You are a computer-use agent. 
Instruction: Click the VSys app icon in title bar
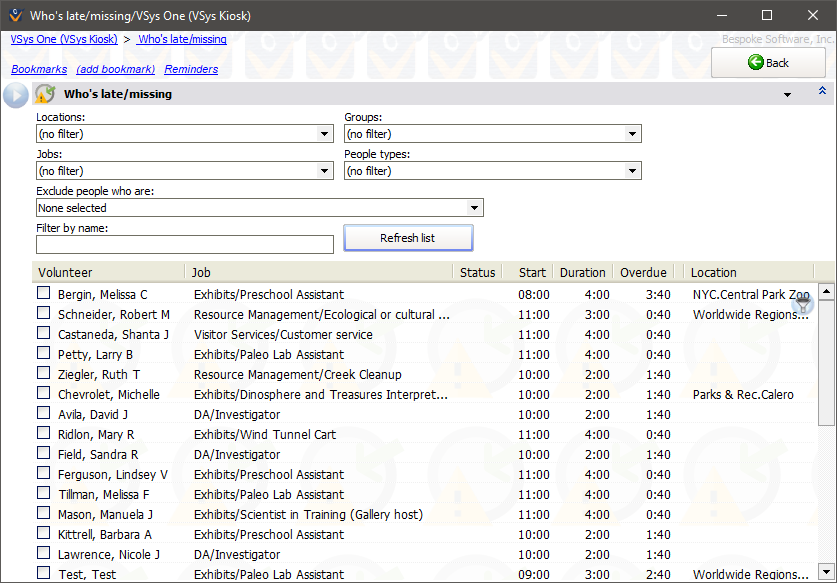pos(14,15)
